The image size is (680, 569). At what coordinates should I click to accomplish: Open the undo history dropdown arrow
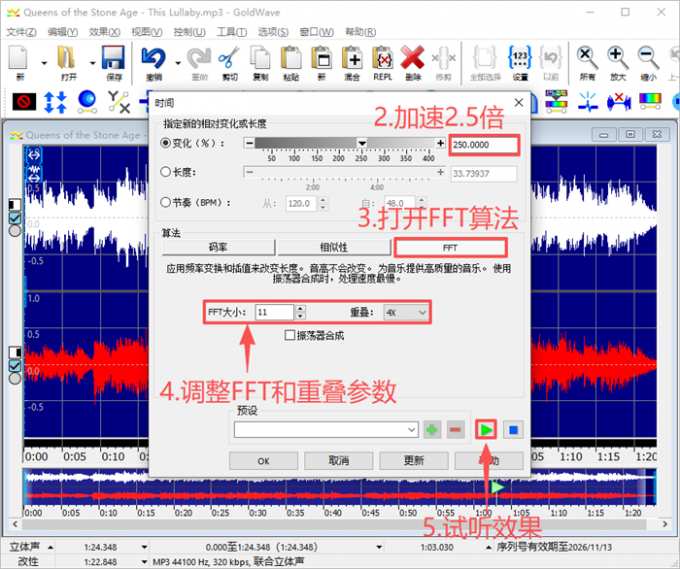tap(178, 63)
